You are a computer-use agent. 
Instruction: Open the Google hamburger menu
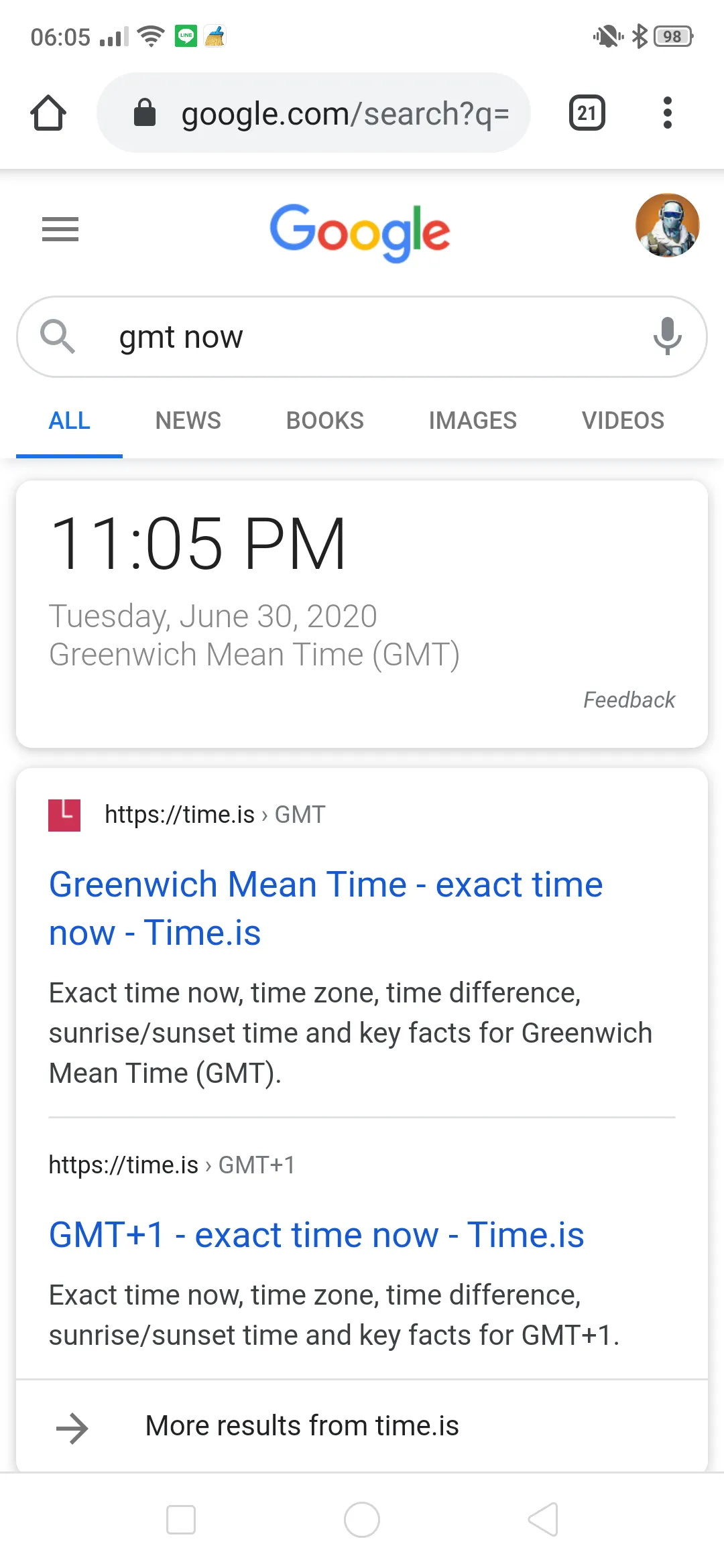pos(60,229)
